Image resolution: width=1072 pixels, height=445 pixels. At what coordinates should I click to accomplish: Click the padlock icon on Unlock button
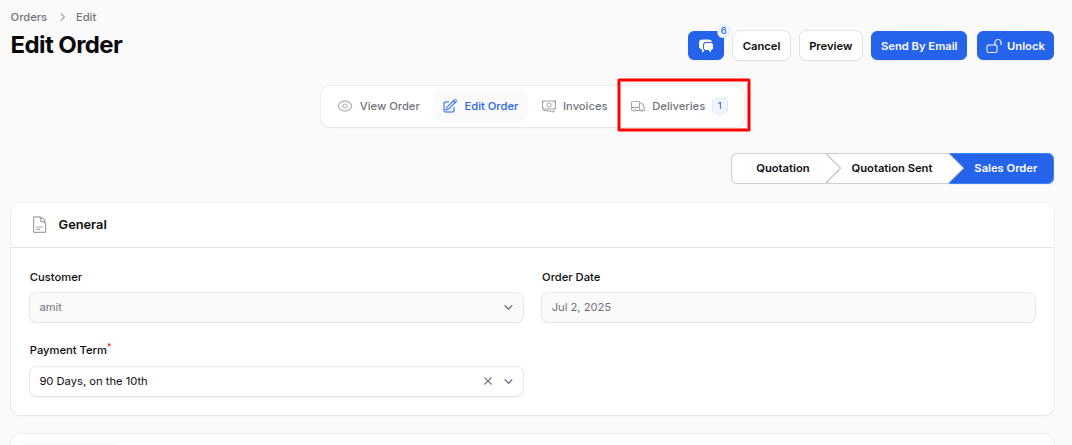994,46
